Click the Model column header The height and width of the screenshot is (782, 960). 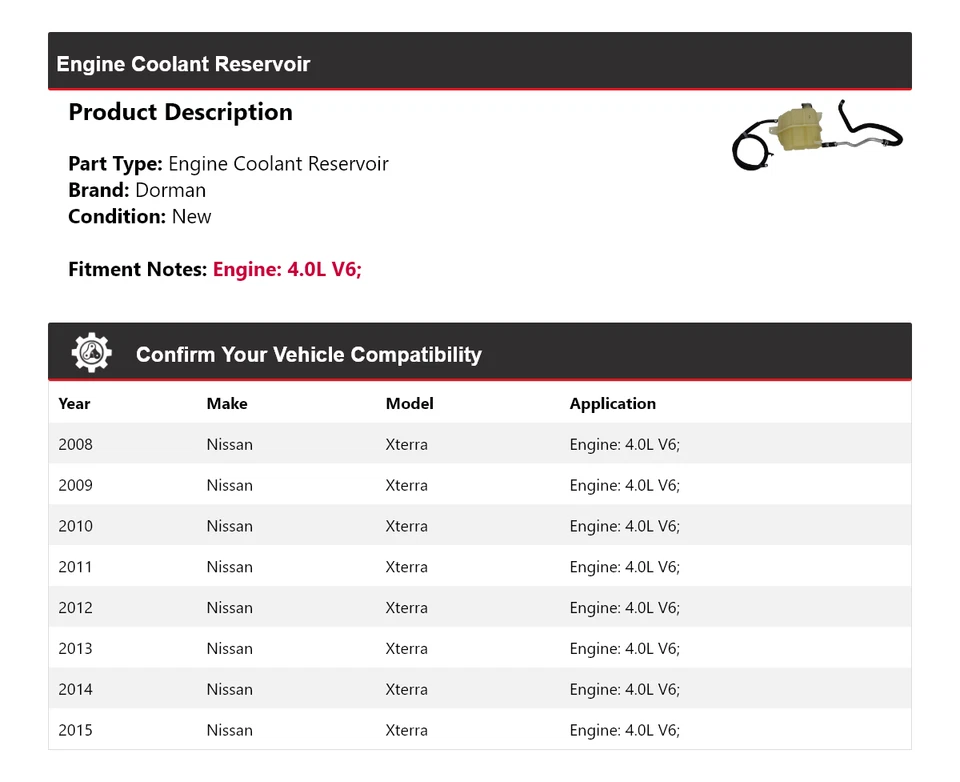point(409,404)
